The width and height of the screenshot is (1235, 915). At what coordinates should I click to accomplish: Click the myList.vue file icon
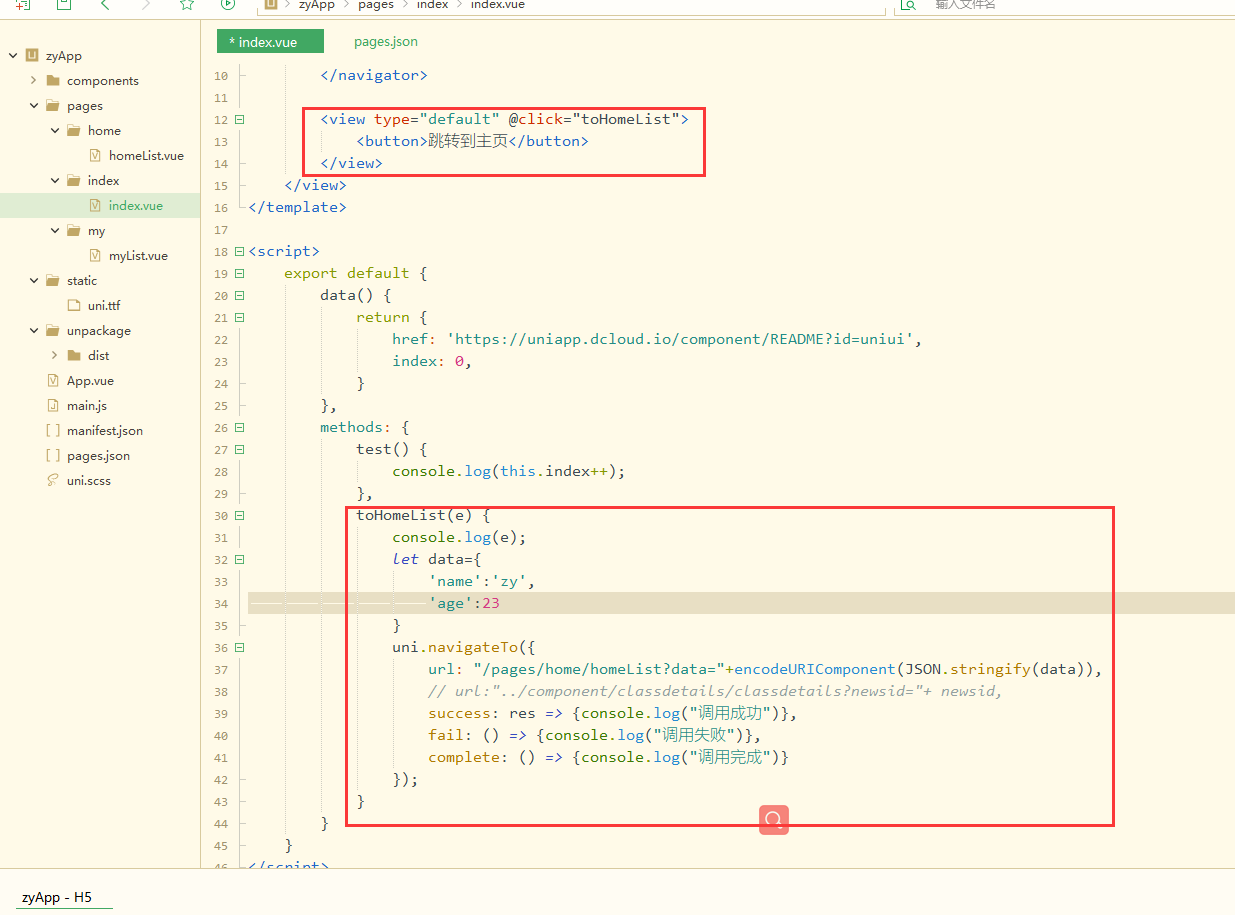coord(95,256)
